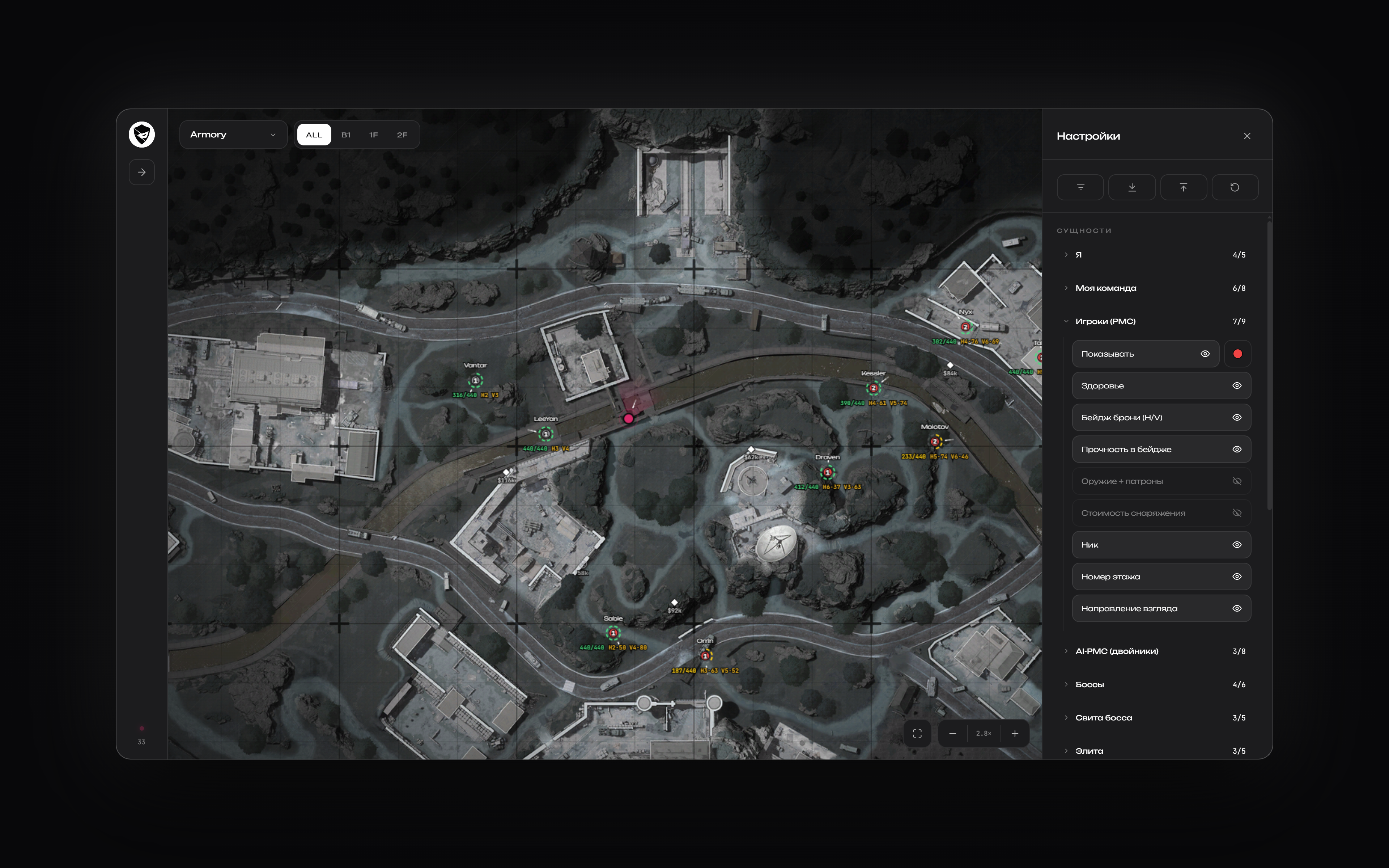Screen dimensions: 1389x868
Task: Open the filter settings icon
Action: [1080, 187]
